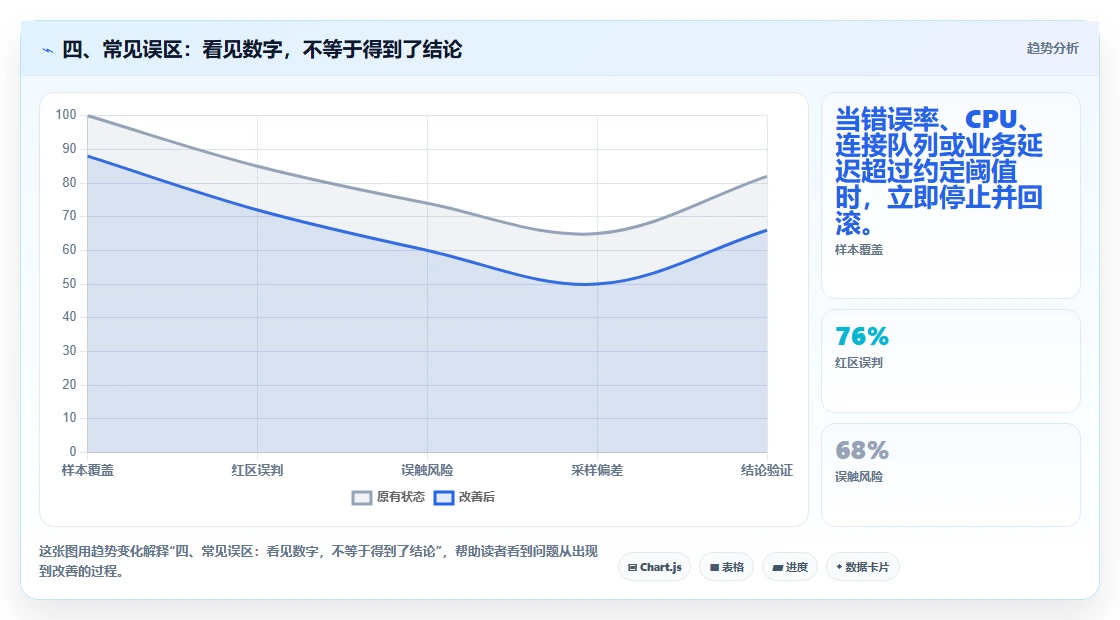Click the 0 y-axis value
The height and width of the screenshot is (620, 1120).
tap(73, 451)
